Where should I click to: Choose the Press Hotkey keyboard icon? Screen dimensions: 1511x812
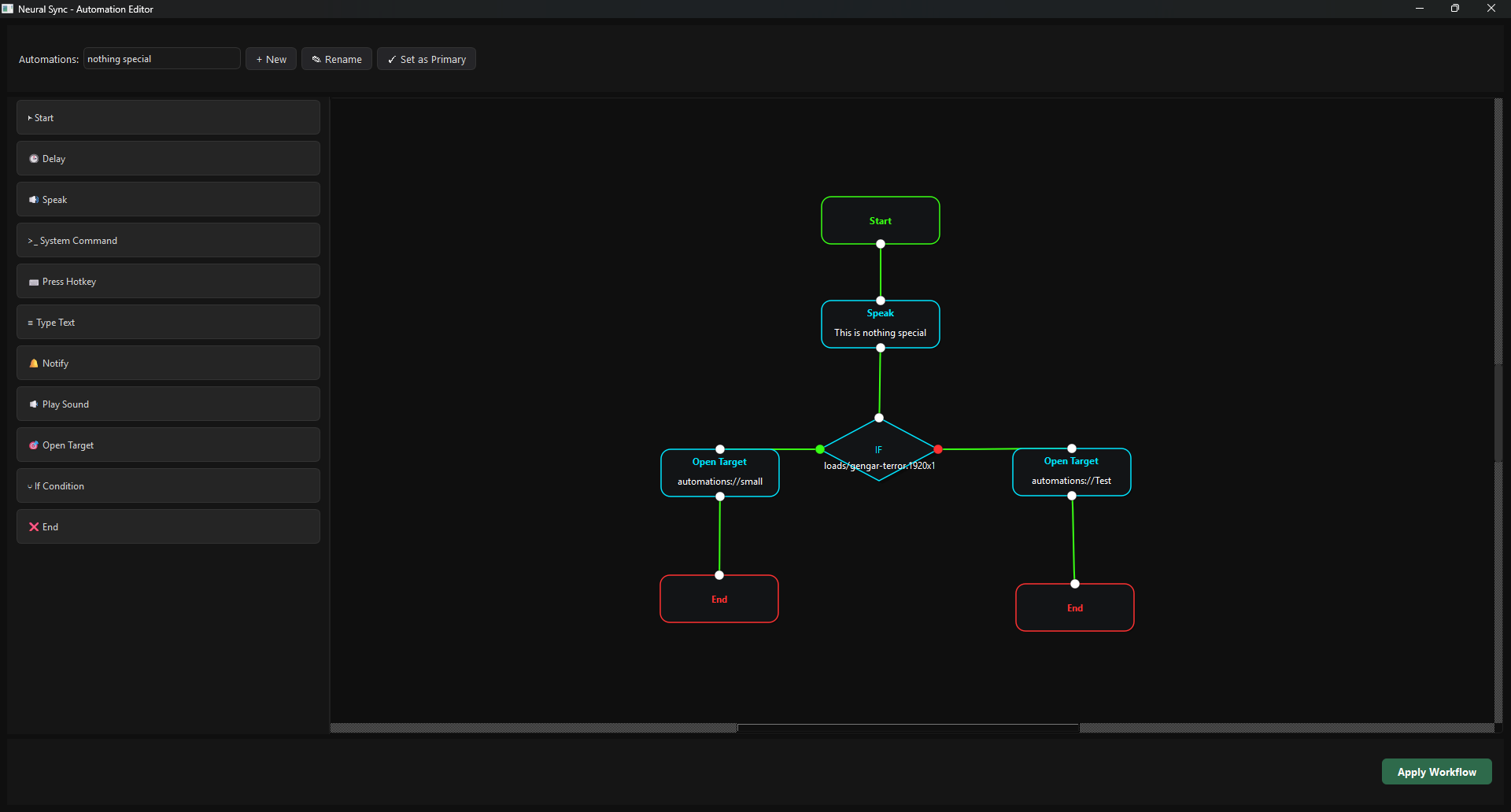(34, 282)
